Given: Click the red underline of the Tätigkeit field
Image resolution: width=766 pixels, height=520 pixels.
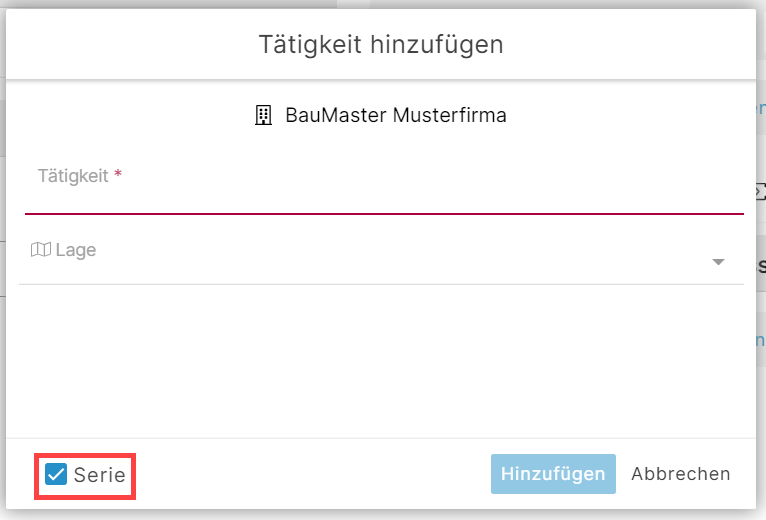Looking at the screenshot, I should coord(384,214).
